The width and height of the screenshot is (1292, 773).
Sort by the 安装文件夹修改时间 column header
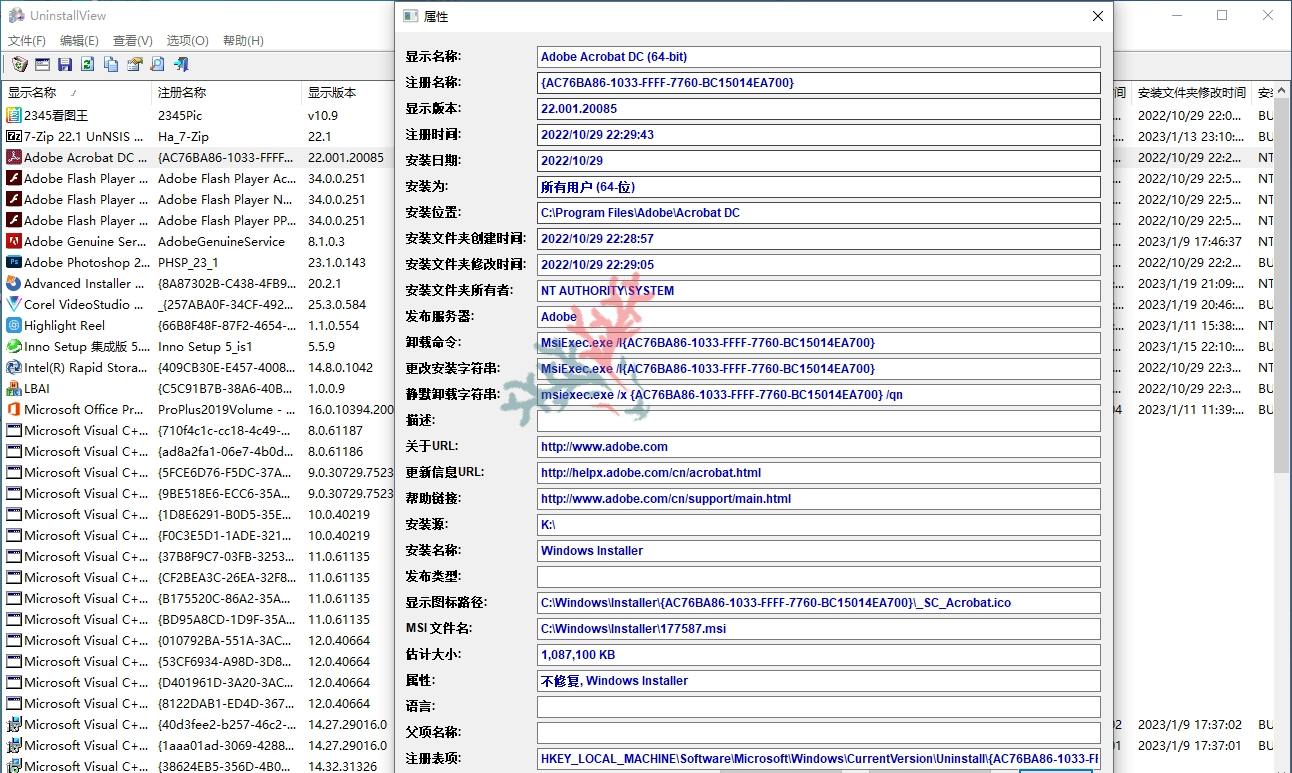(x=1192, y=92)
